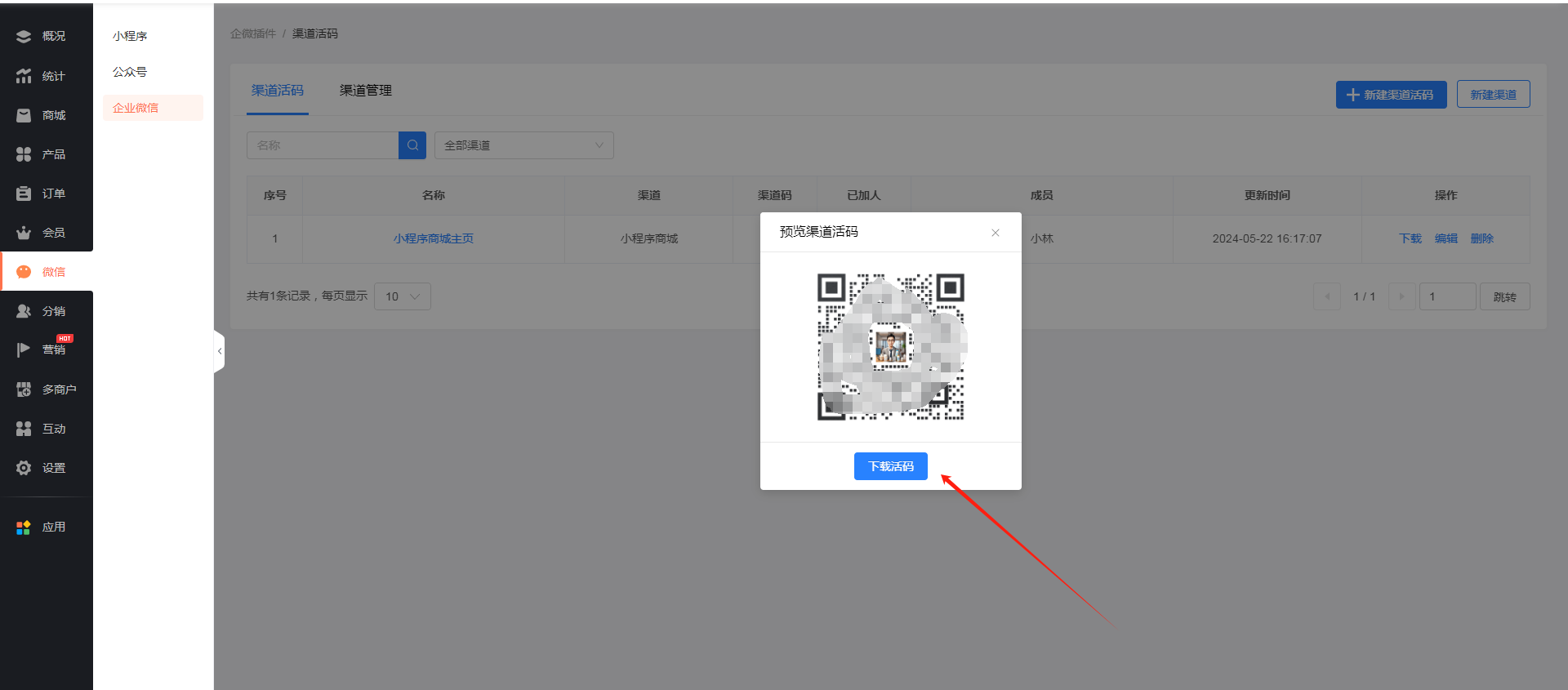The image size is (1568, 690).
Task: Open the 概况 overview icon in sidebar
Action: pyautogui.click(x=24, y=36)
